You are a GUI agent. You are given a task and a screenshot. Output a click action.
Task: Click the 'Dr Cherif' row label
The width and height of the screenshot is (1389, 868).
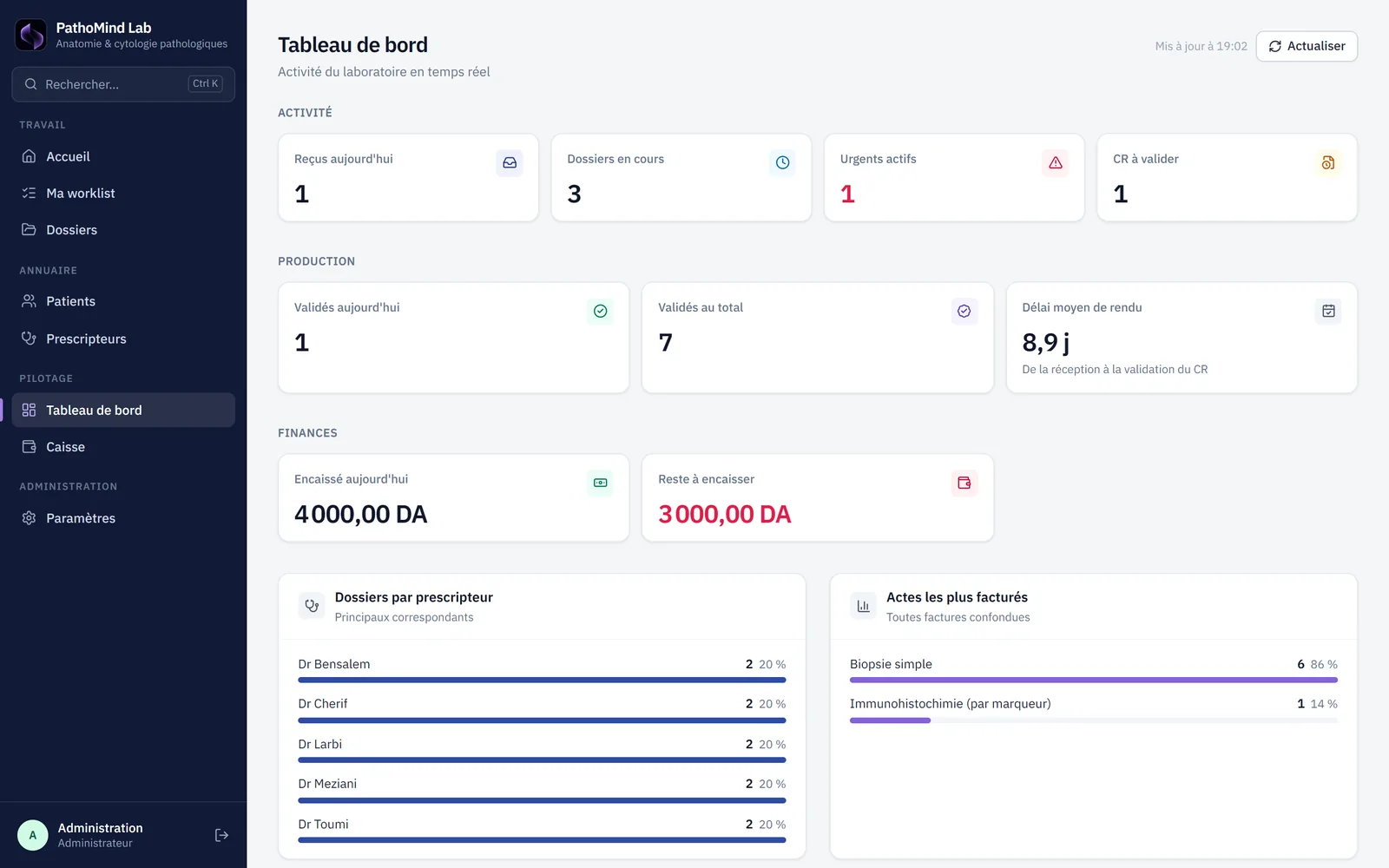[323, 703]
